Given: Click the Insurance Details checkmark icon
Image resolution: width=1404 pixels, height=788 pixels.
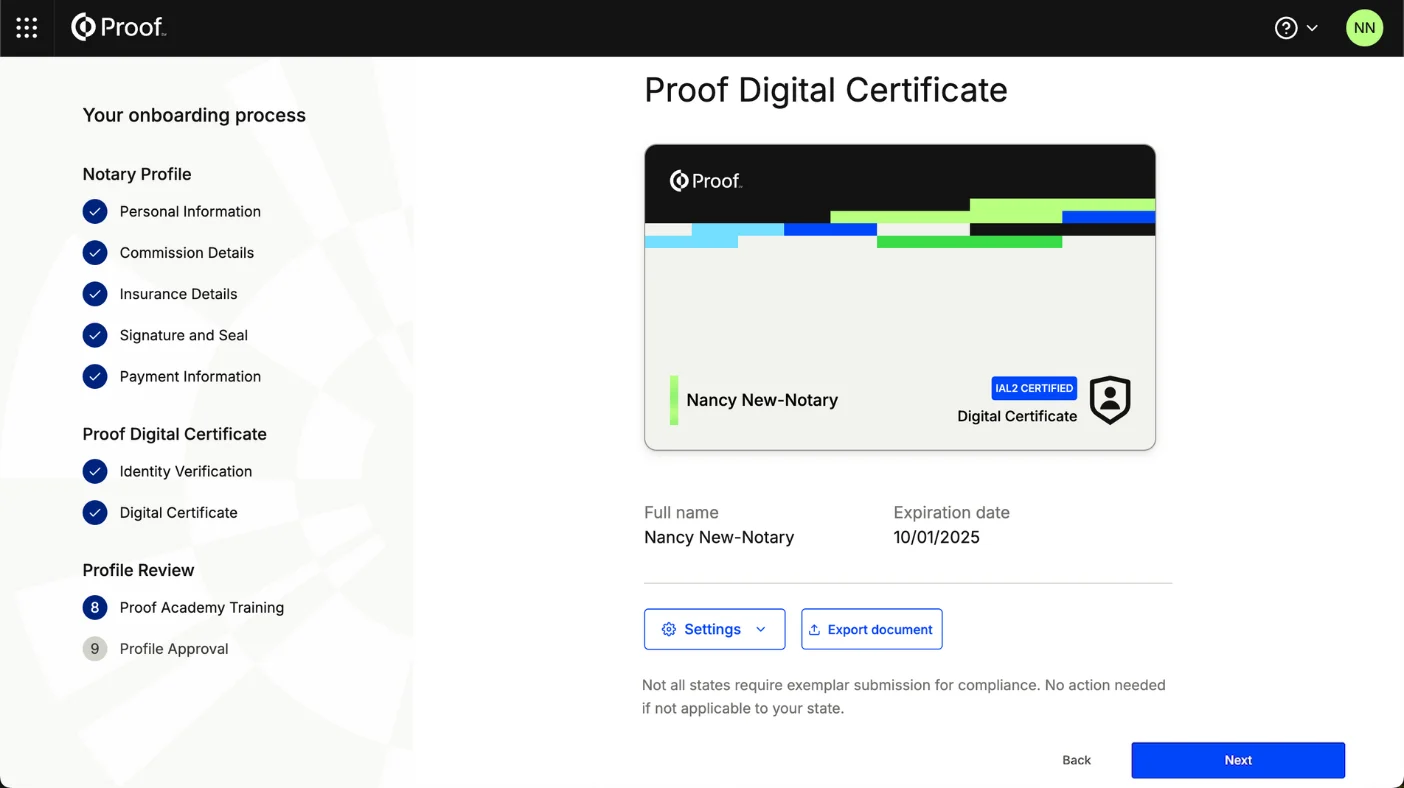Looking at the screenshot, I should pos(95,294).
